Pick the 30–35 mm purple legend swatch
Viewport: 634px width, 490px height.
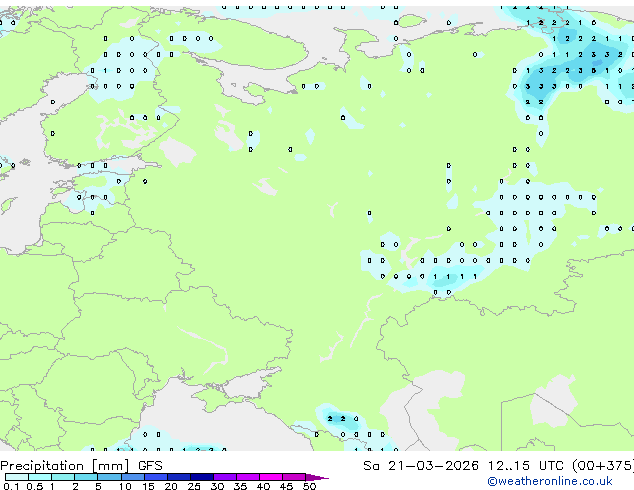pos(224,477)
